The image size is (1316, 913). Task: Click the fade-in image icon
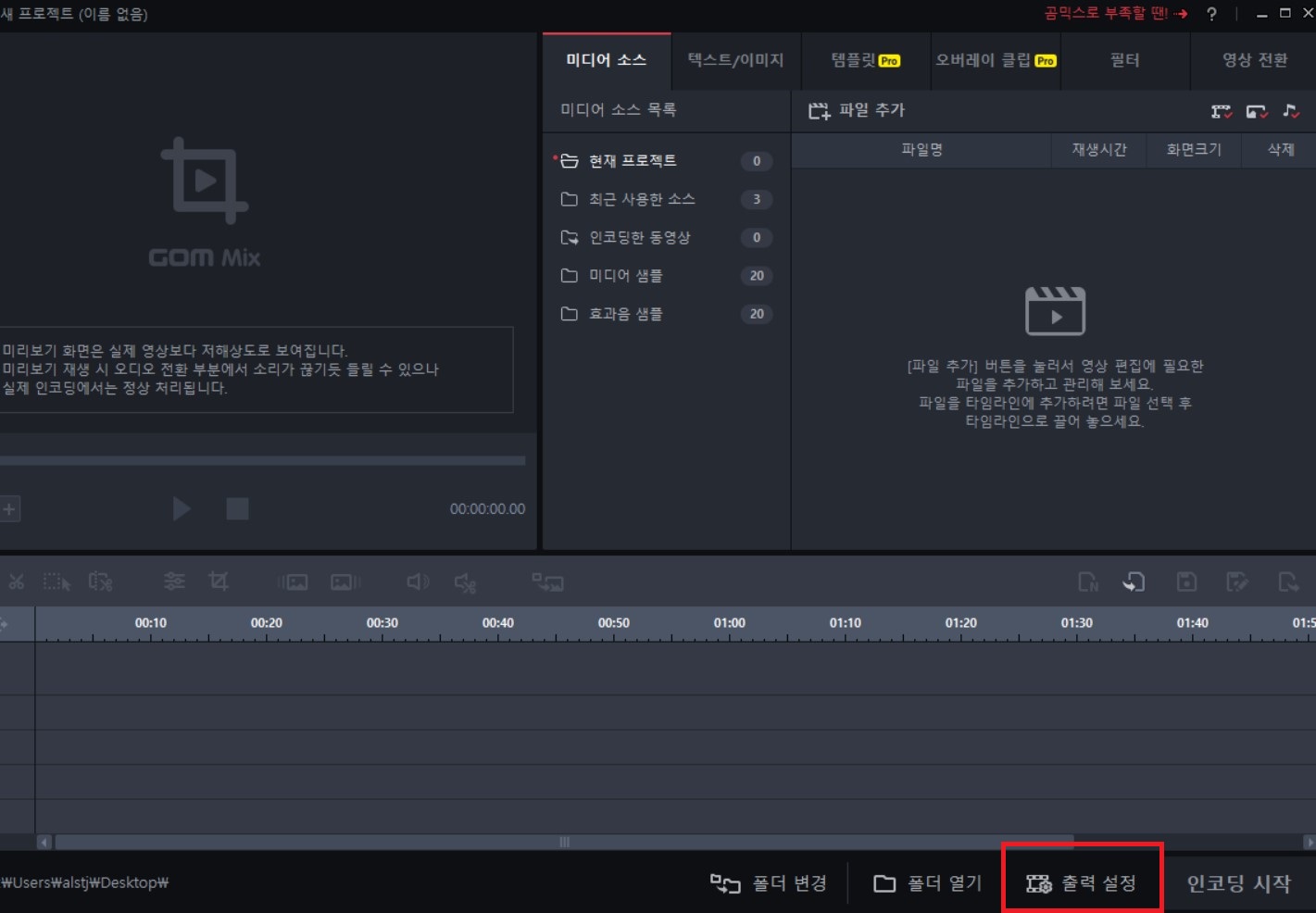(293, 582)
